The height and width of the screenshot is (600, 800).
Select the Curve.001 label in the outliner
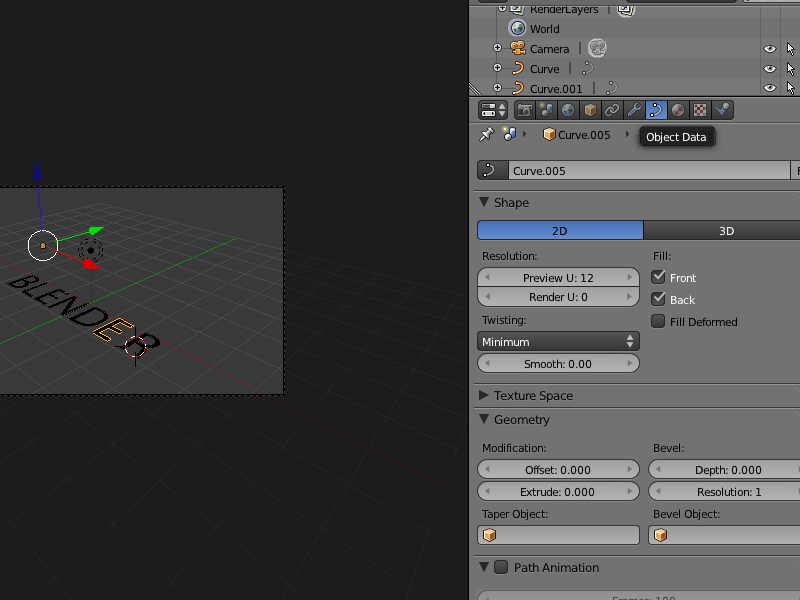pyautogui.click(x=556, y=89)
